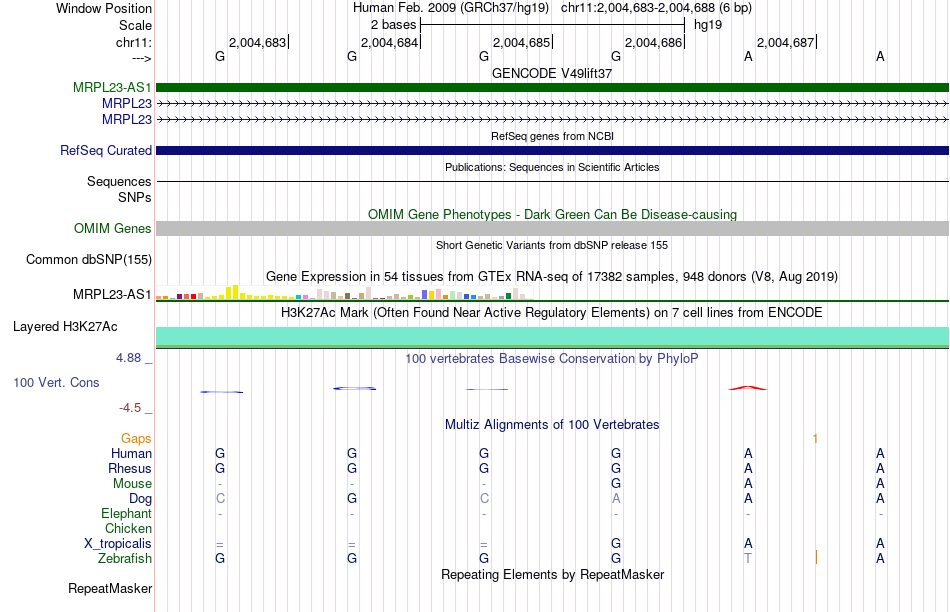Click the orange Zebrafish insertion bar
This screenshot has width=950, height=612.
(x=816, y=557)
